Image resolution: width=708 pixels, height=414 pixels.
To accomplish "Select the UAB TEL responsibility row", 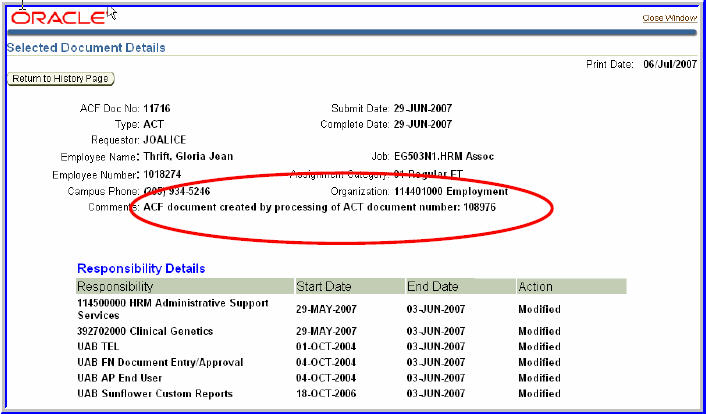I will (x=98, y=346).
